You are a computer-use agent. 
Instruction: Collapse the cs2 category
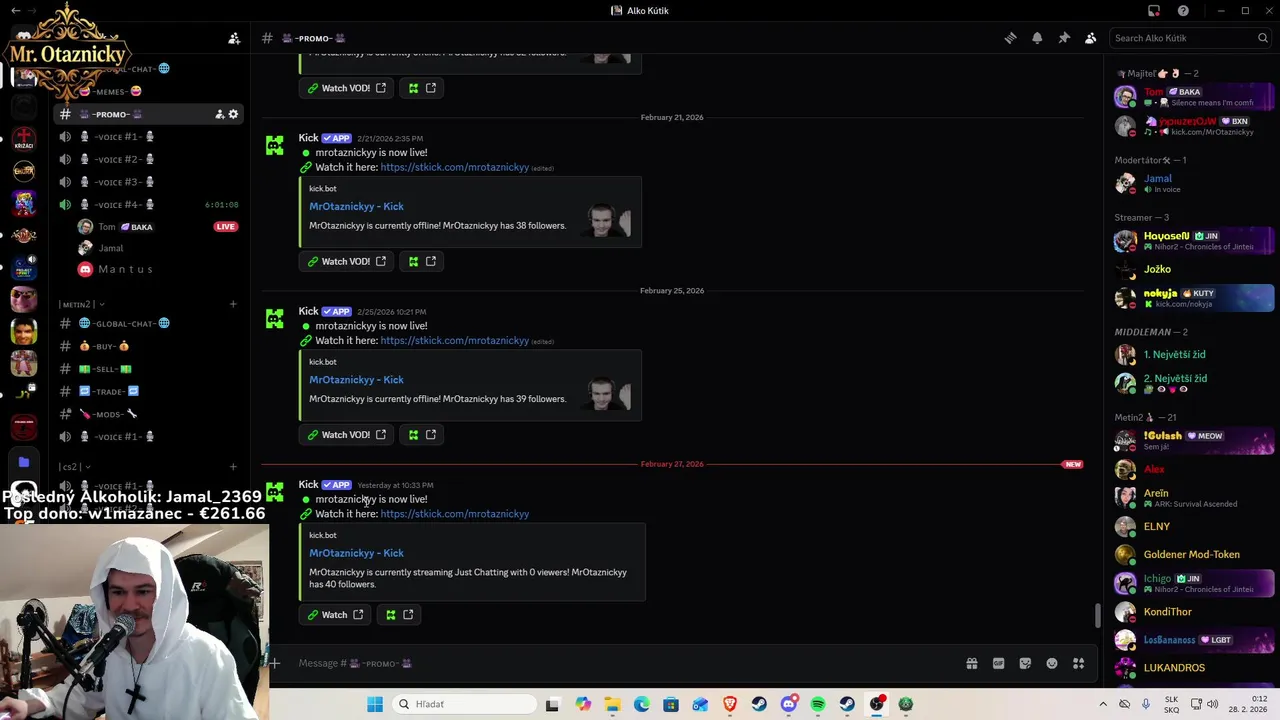coord(74,467)
